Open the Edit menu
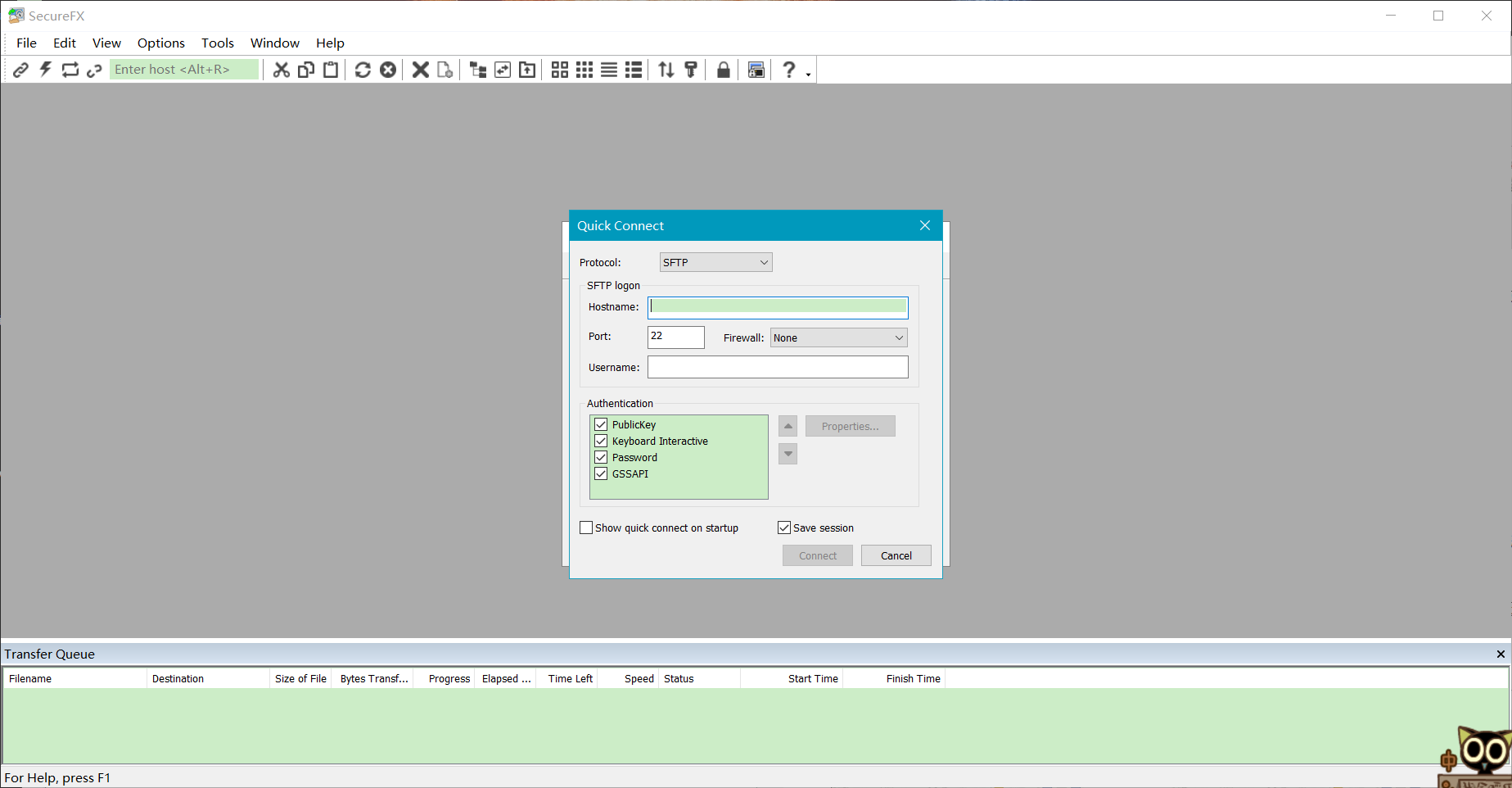The height and width of the screenshot is (788, 1512). (65, 43)
